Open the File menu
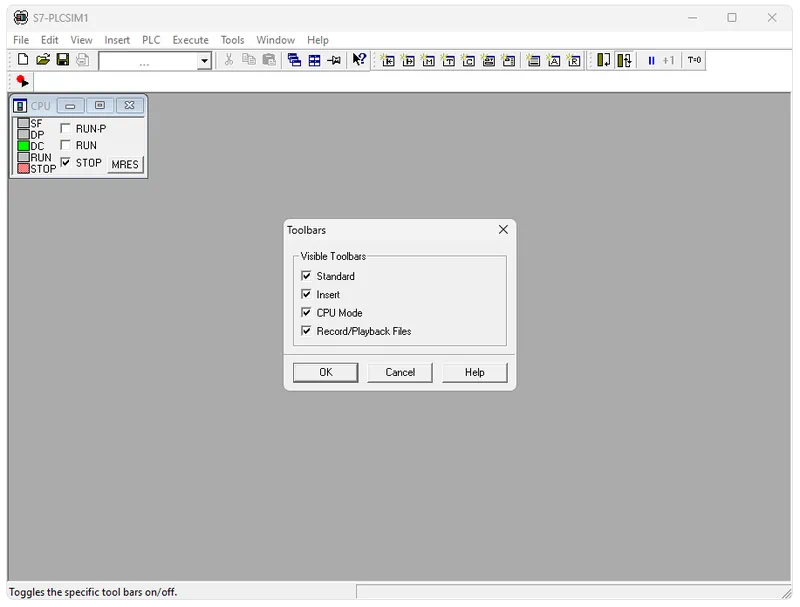Image resolution: width=800 pixels, height=607 pixels. click(21, 40)
